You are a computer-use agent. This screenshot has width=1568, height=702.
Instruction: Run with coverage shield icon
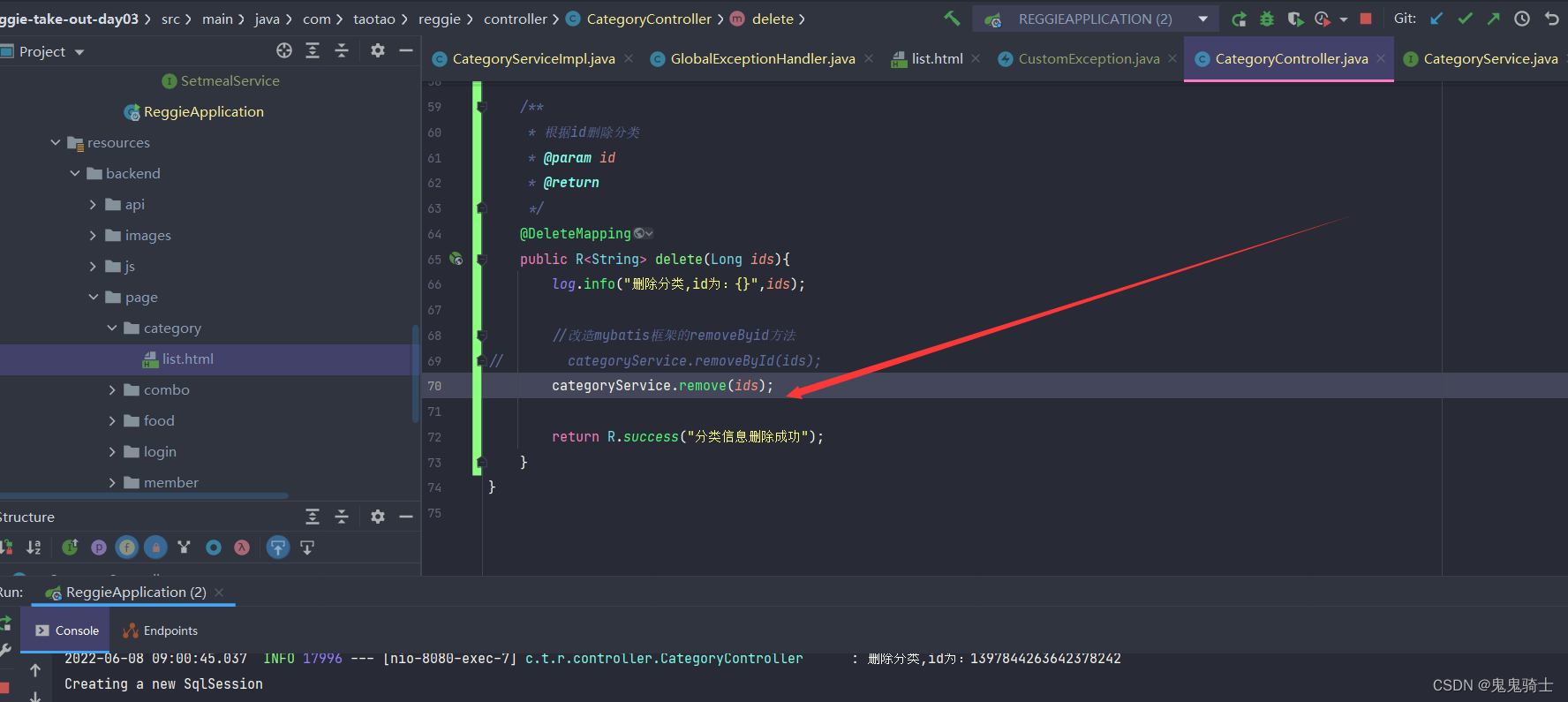1295,19
